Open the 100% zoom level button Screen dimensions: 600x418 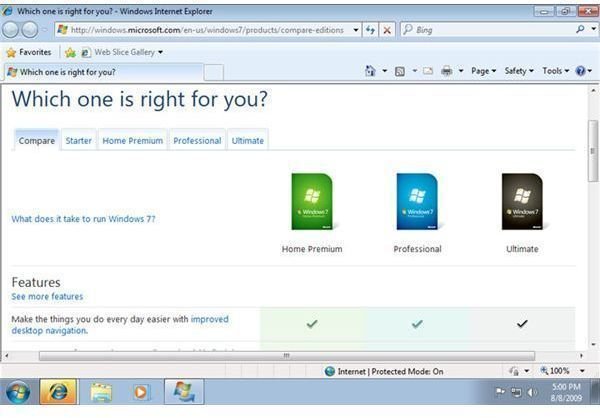tap(555, 371)
